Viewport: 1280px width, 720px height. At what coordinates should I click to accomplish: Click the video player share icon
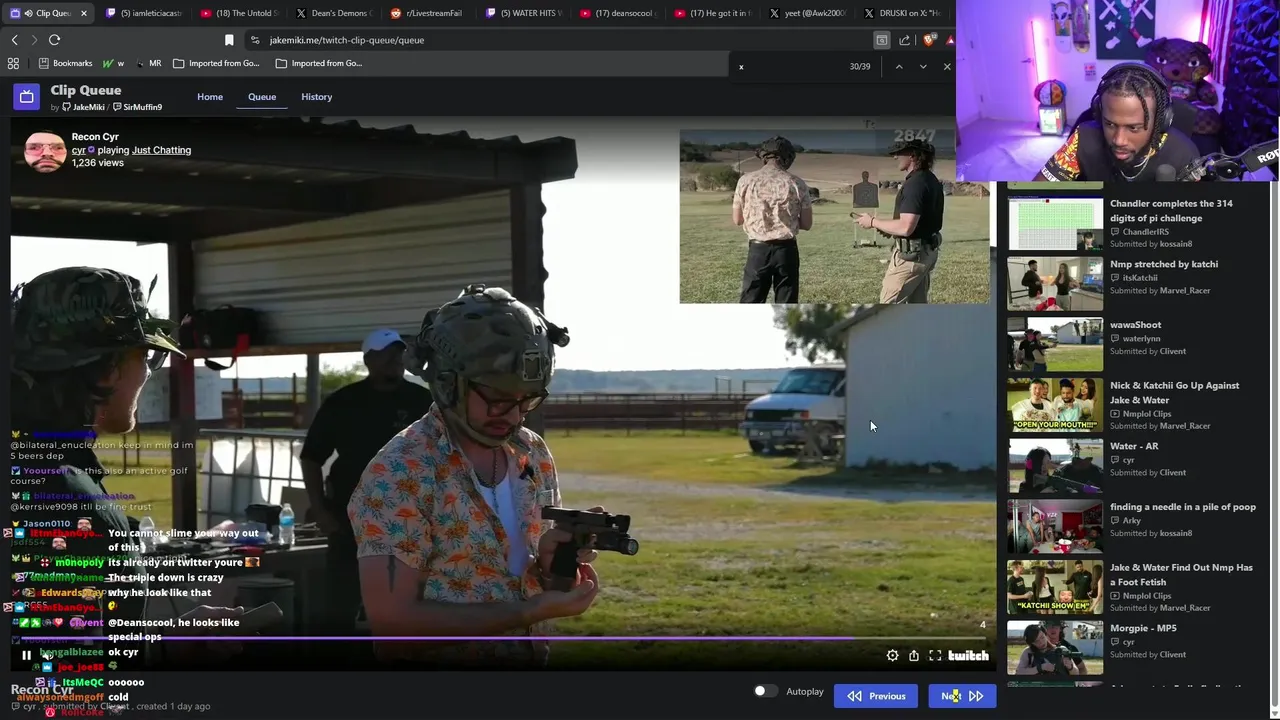point(914,656)
